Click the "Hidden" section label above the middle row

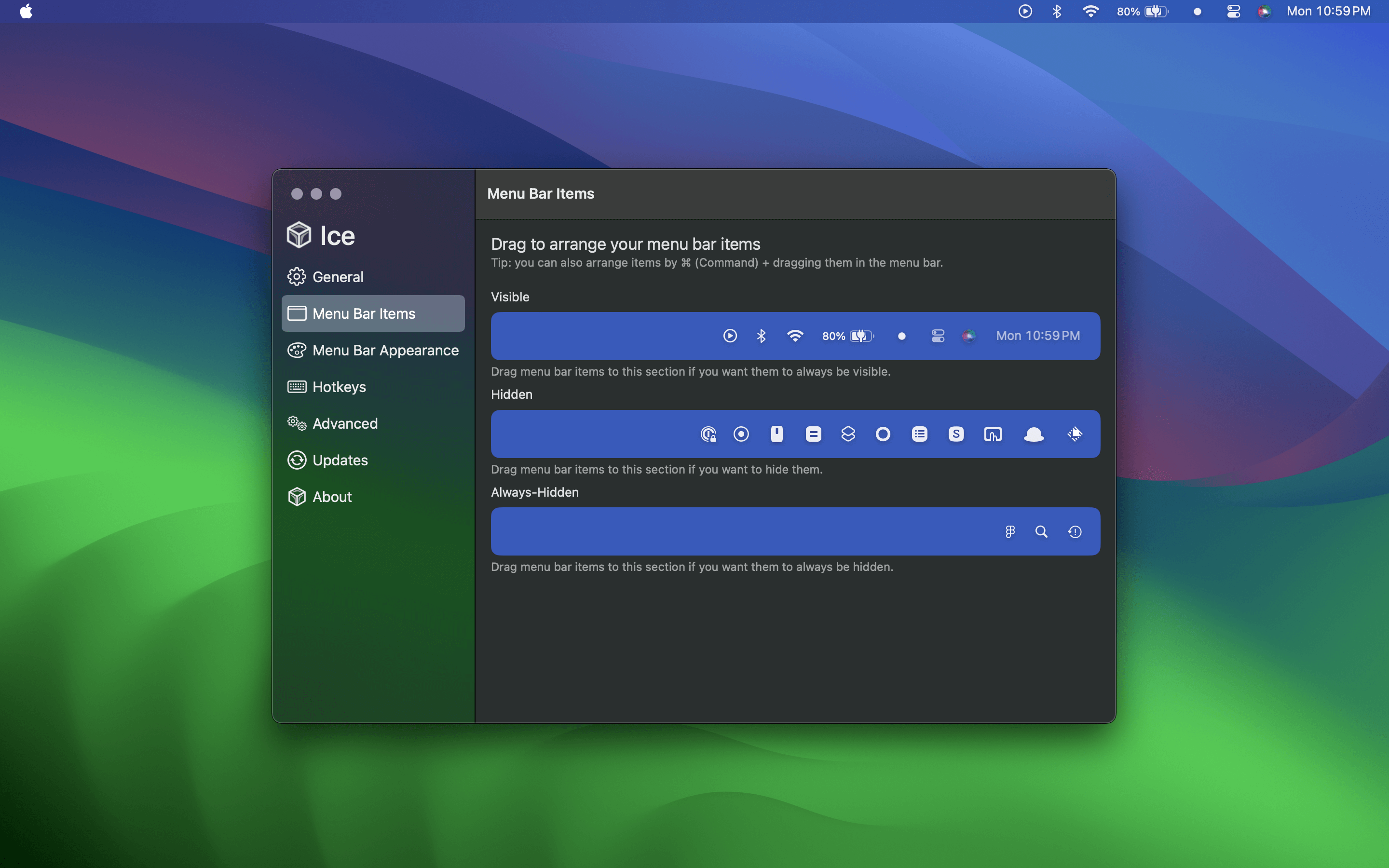(512, 394)
